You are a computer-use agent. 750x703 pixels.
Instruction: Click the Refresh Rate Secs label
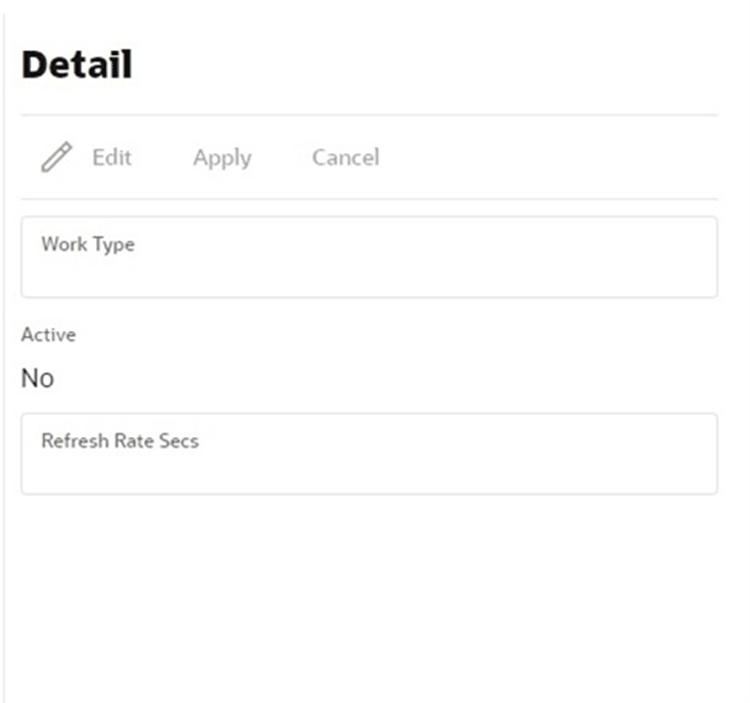(120, 441)
